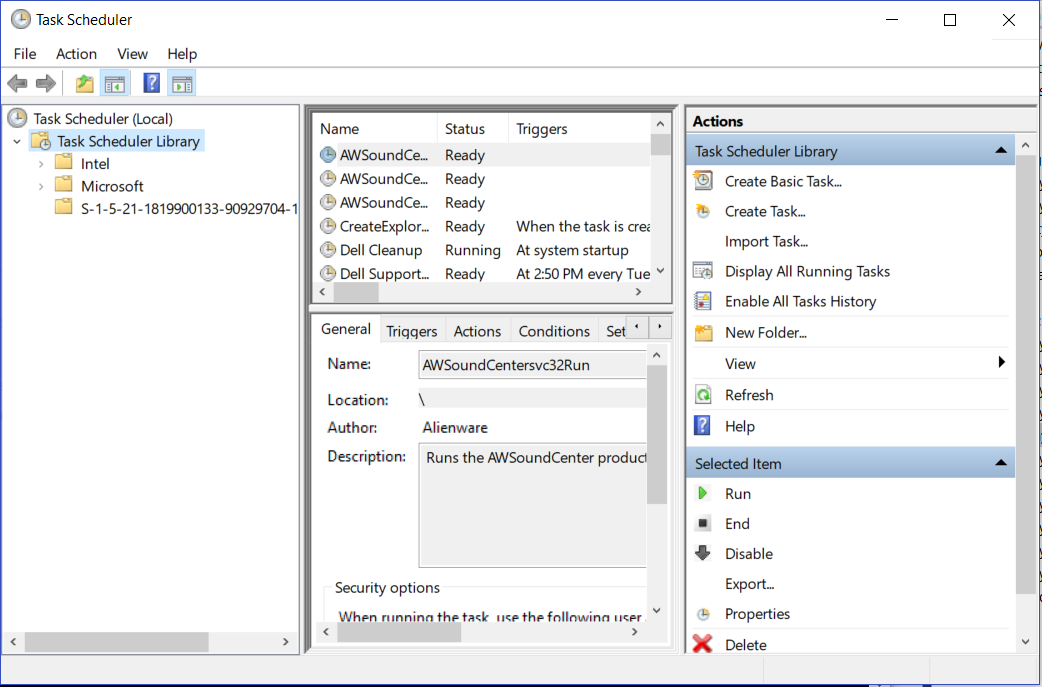
Task: Refresh the Task Scheduler Library
Action: [x=748, y=395]
